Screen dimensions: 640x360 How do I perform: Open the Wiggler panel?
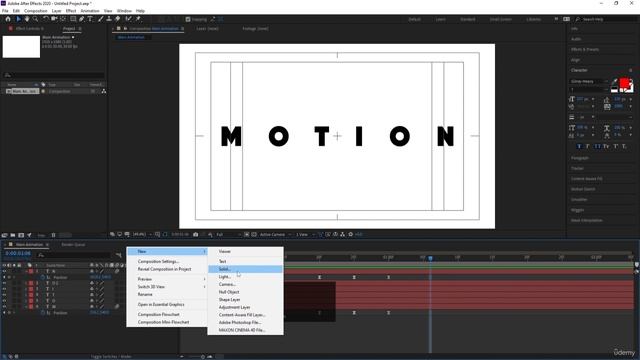(x=577, y=210)
